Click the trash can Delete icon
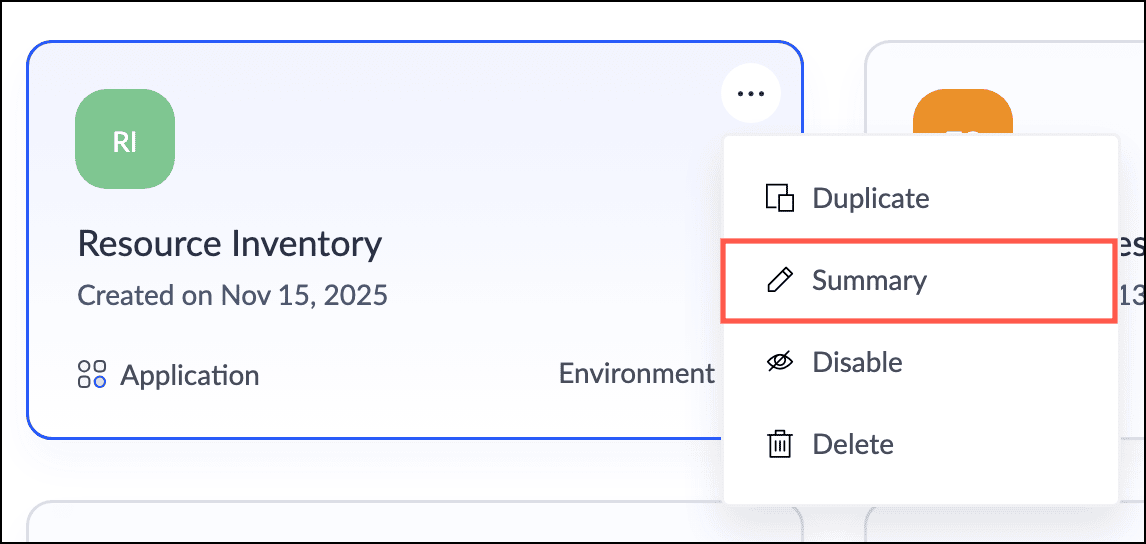This screenshot has width=1146, height=544. tap(779, 444)
